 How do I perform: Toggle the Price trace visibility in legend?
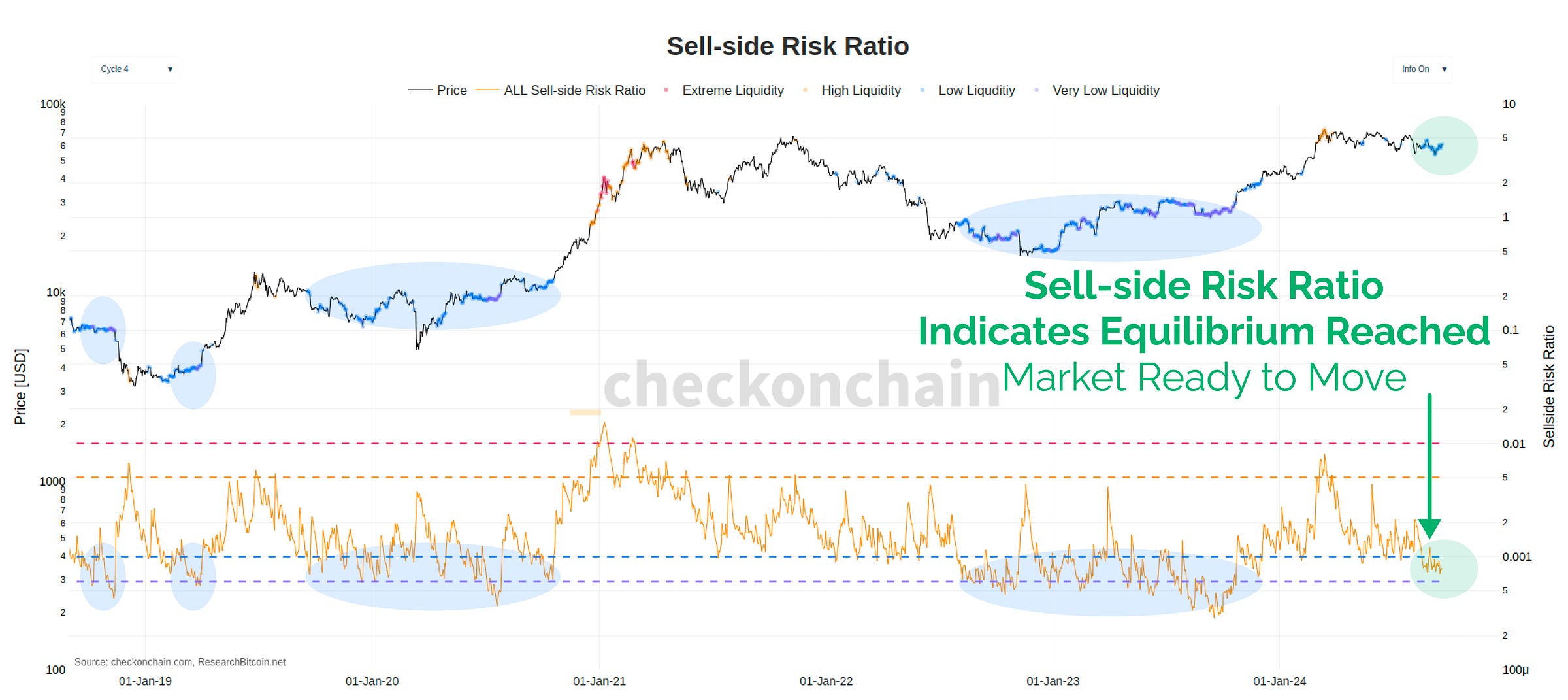pos(451,90)
